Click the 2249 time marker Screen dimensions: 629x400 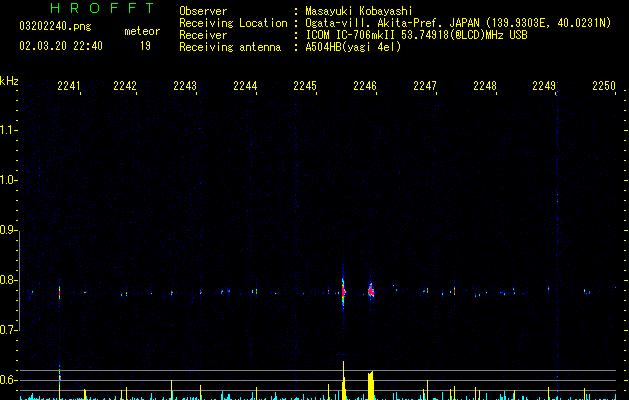coord(544,86)
